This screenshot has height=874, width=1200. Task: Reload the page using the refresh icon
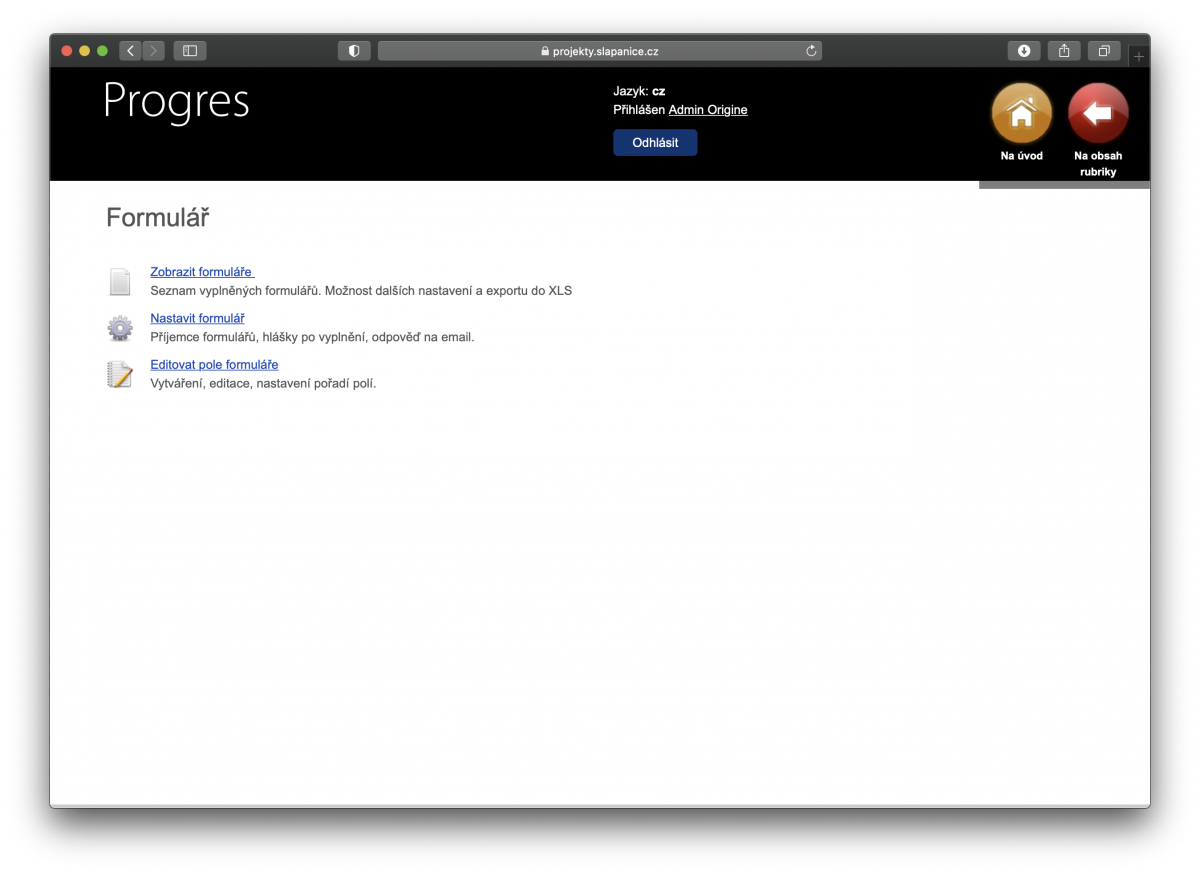click(810, 50)
